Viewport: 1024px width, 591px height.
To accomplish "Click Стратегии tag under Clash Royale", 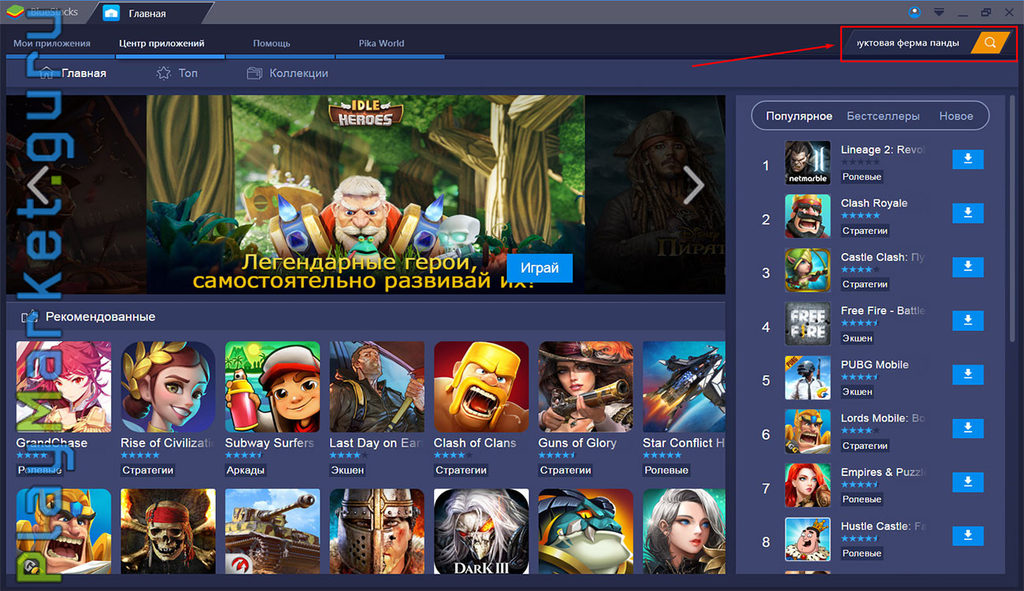I will click(x=865, y=231).
